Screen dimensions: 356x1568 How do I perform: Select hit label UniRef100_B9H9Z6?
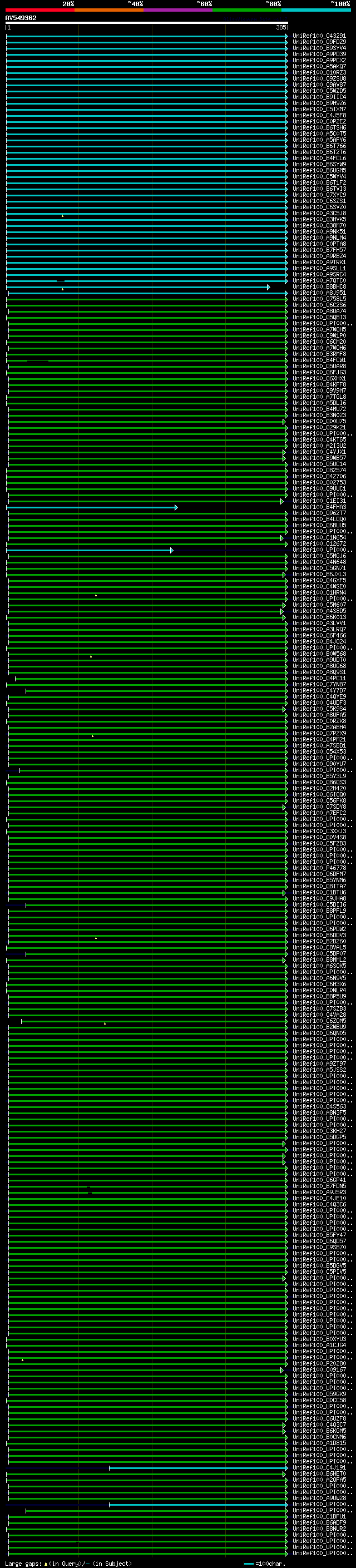[319, 103]
